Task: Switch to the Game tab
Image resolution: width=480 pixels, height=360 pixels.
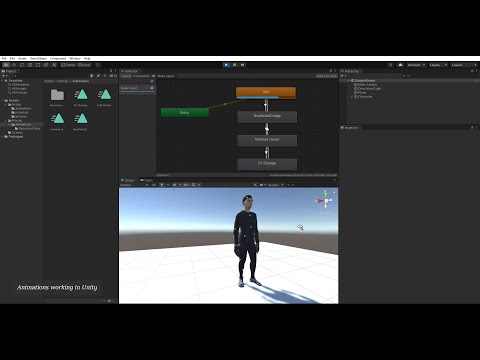Action: (x=146, y=180)
